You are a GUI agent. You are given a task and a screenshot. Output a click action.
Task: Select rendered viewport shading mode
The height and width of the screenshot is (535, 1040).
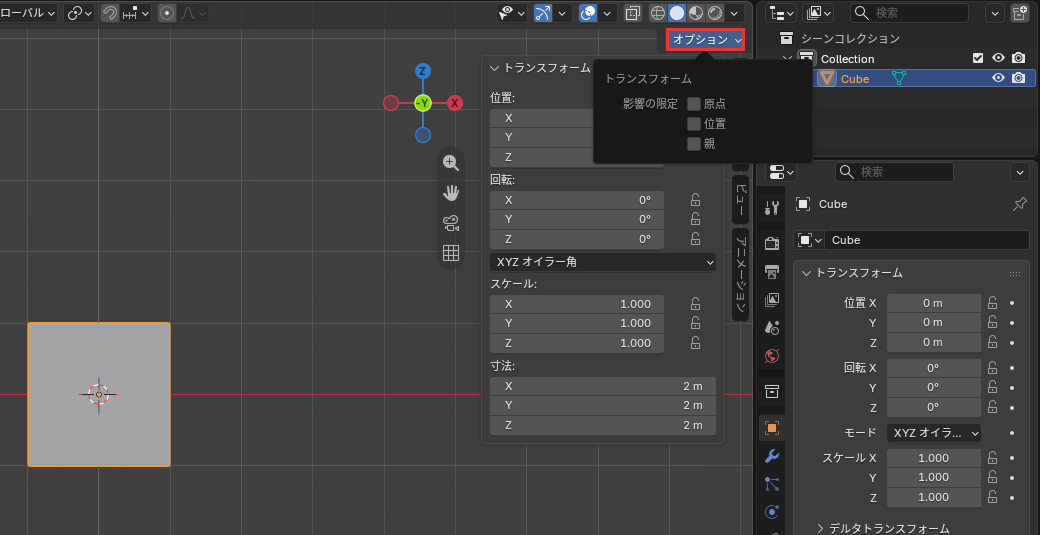(715, 13)
